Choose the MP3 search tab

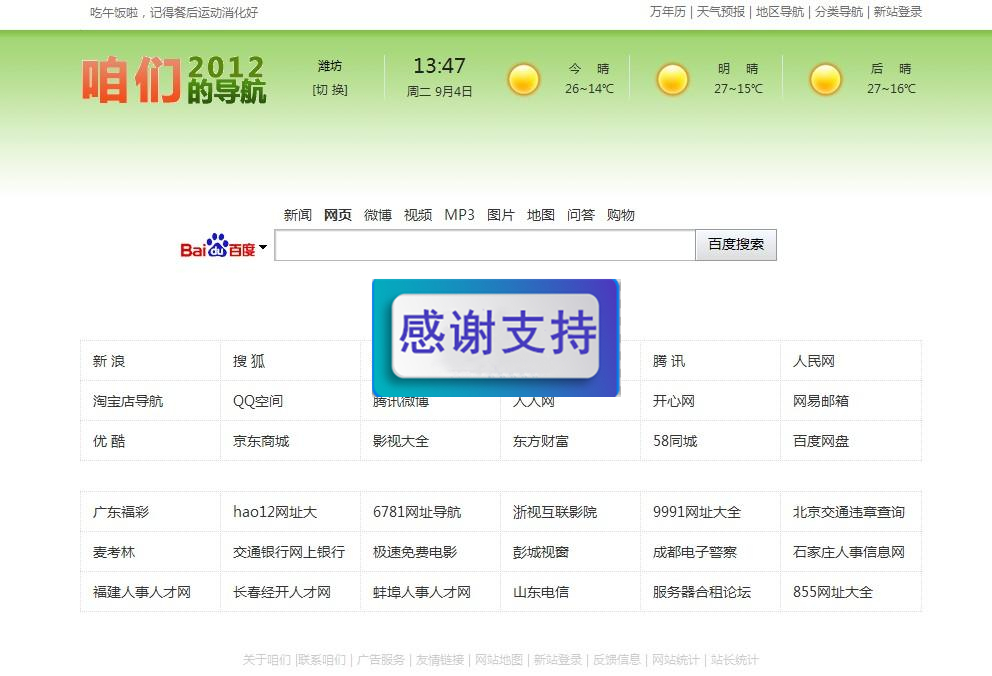[459, 215]
